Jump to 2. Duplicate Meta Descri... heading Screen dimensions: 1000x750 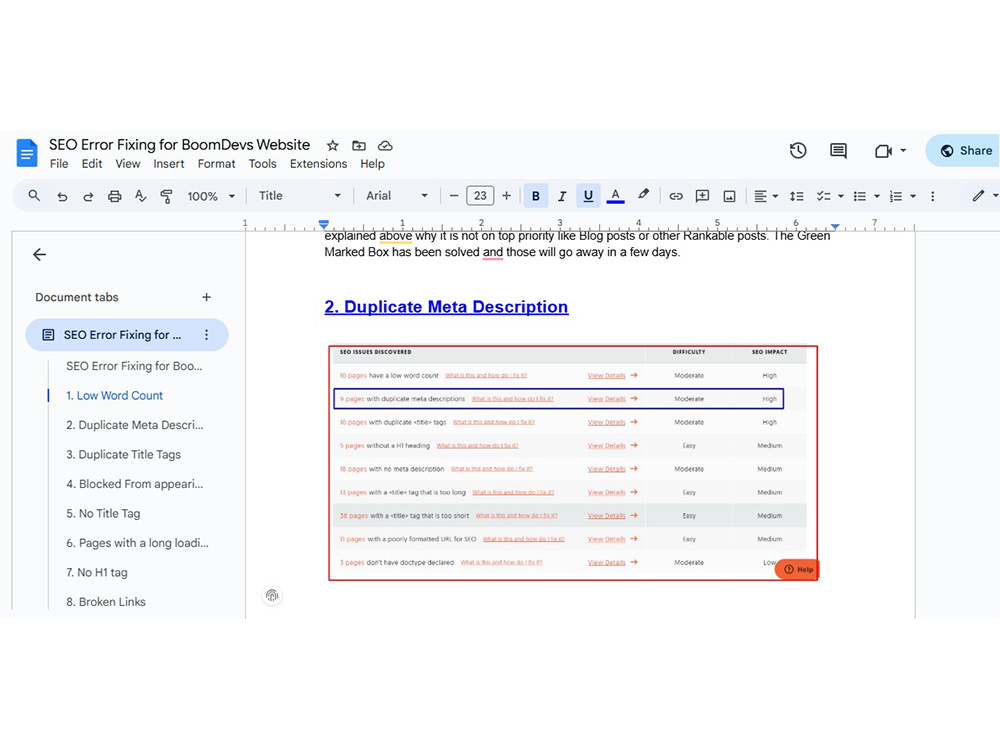[135, 425]
